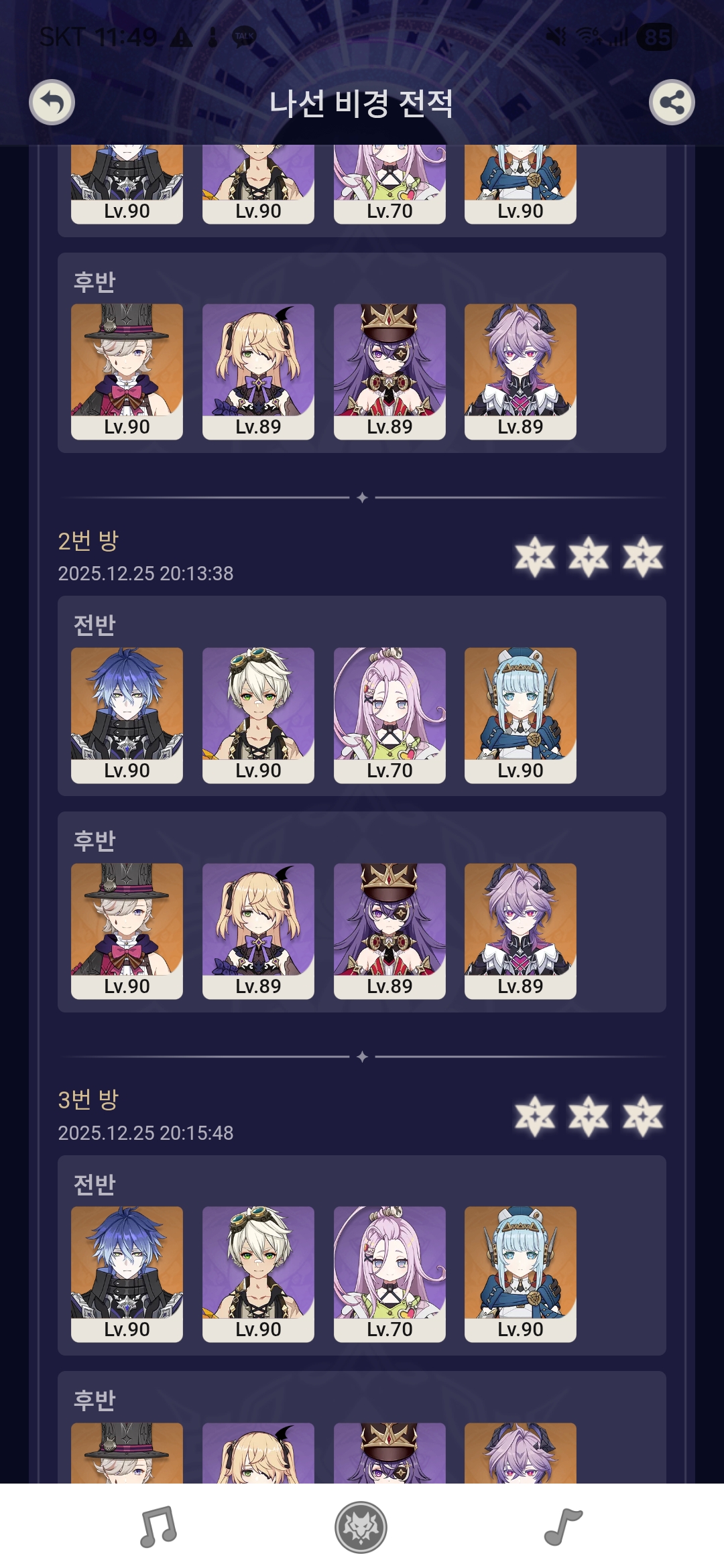724x1568 pixels.
Task: Tap the single music note icon
Action: click(563, 1527)
